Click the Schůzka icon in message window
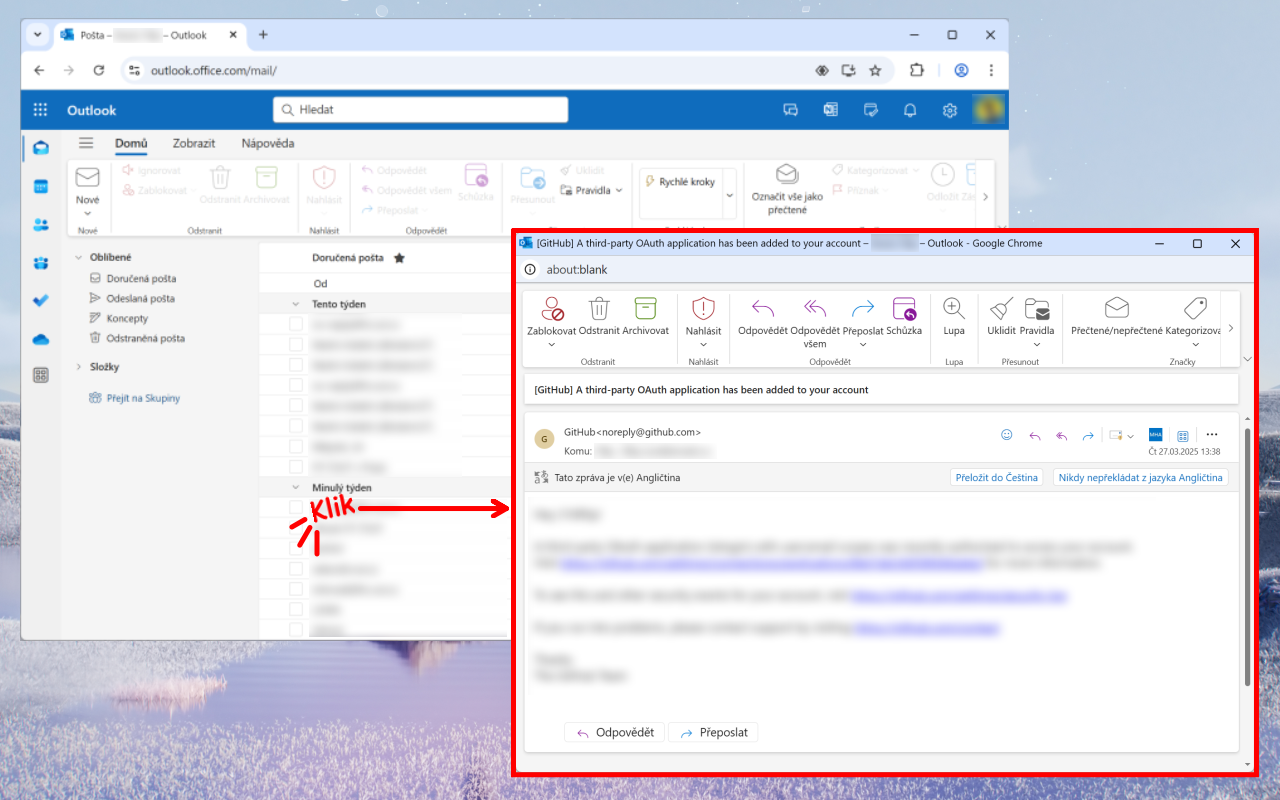The image size is (1280, 800). click(x=904, y=309)
